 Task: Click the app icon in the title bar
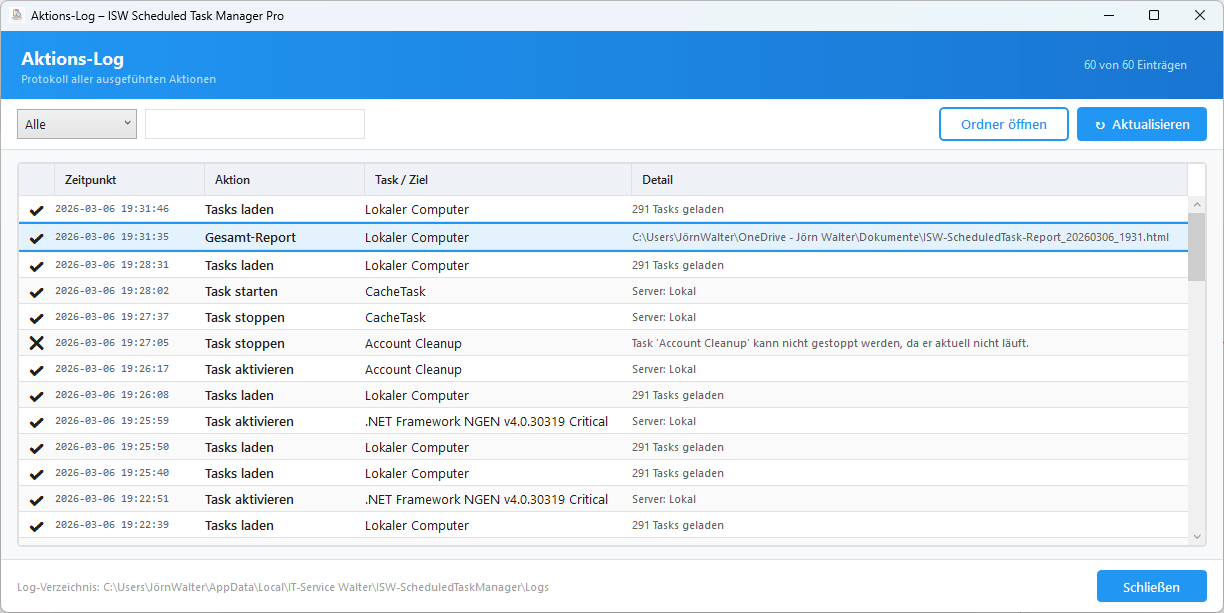(16, 15)
